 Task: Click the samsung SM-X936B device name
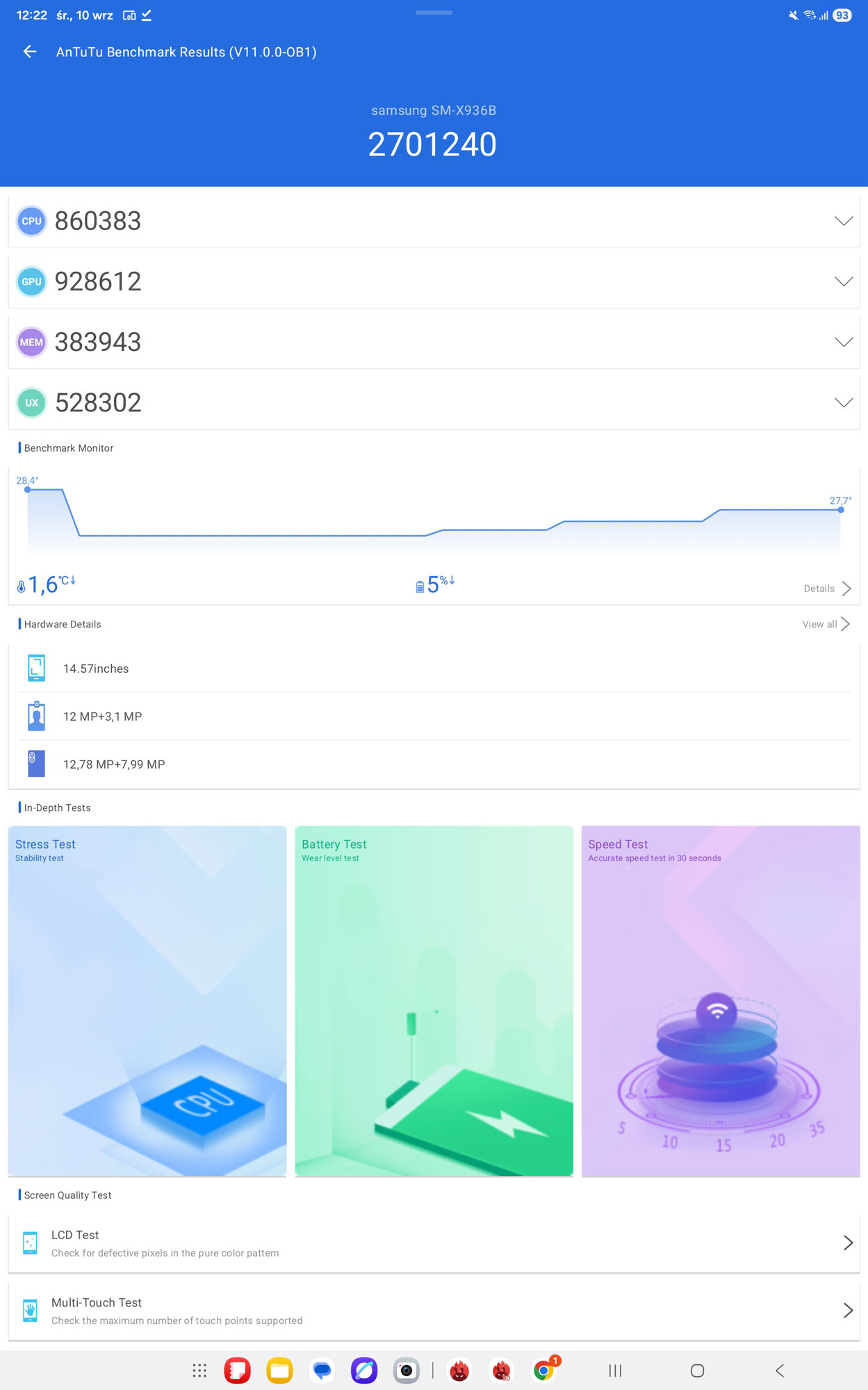click(434, 111)
